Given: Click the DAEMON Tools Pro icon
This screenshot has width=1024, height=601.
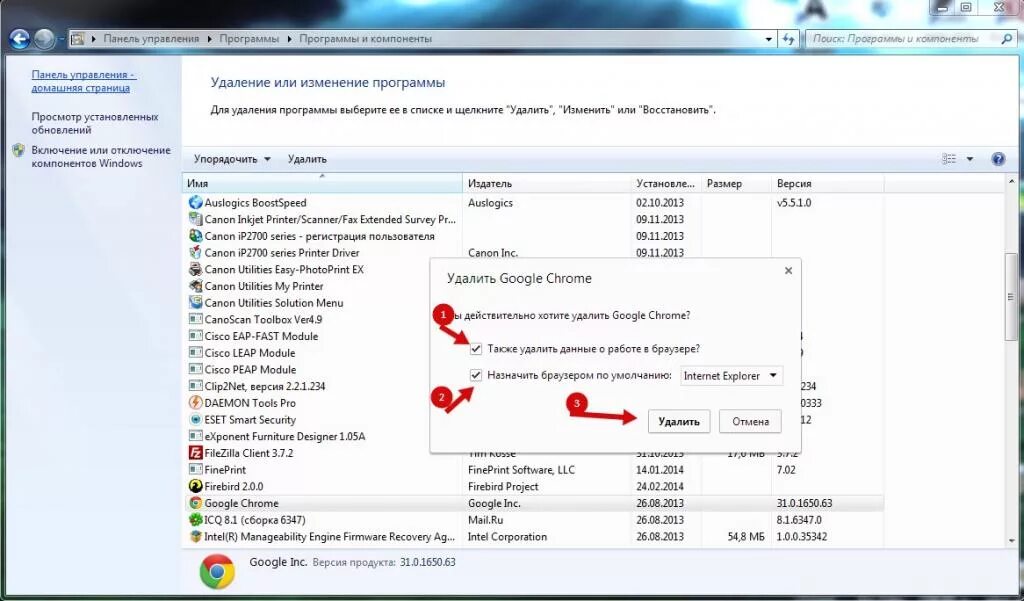Looking at the screenshot, I should tap(195, 403).
